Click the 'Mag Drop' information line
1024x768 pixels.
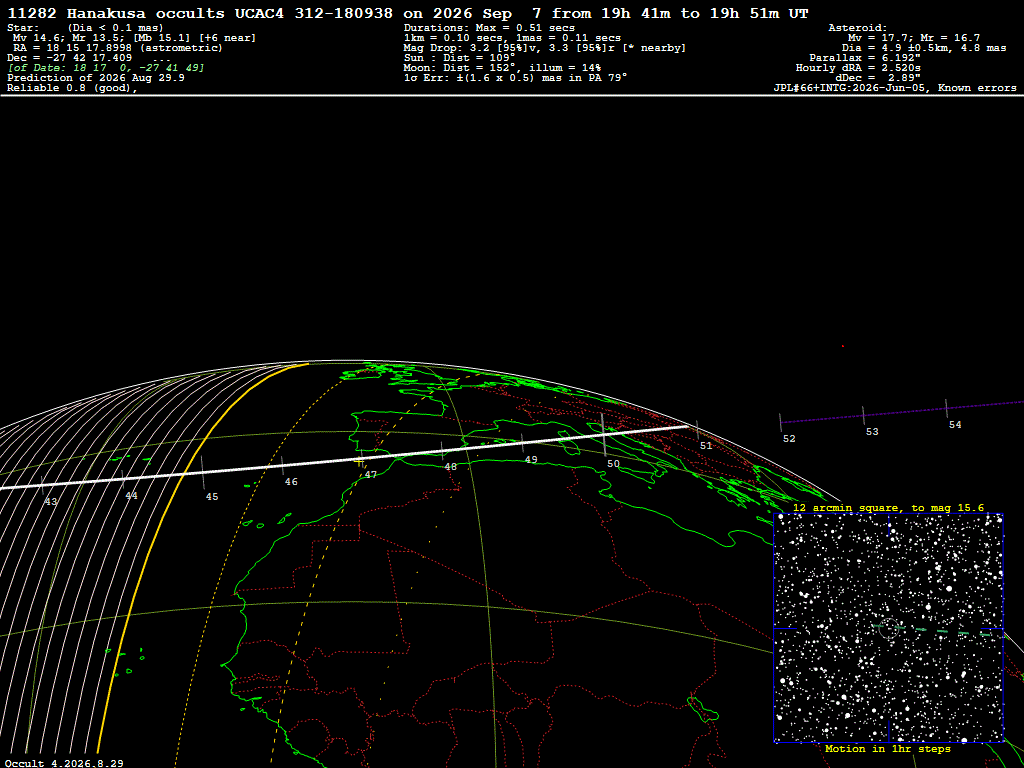pyautogui.click(x=545, y=48)
